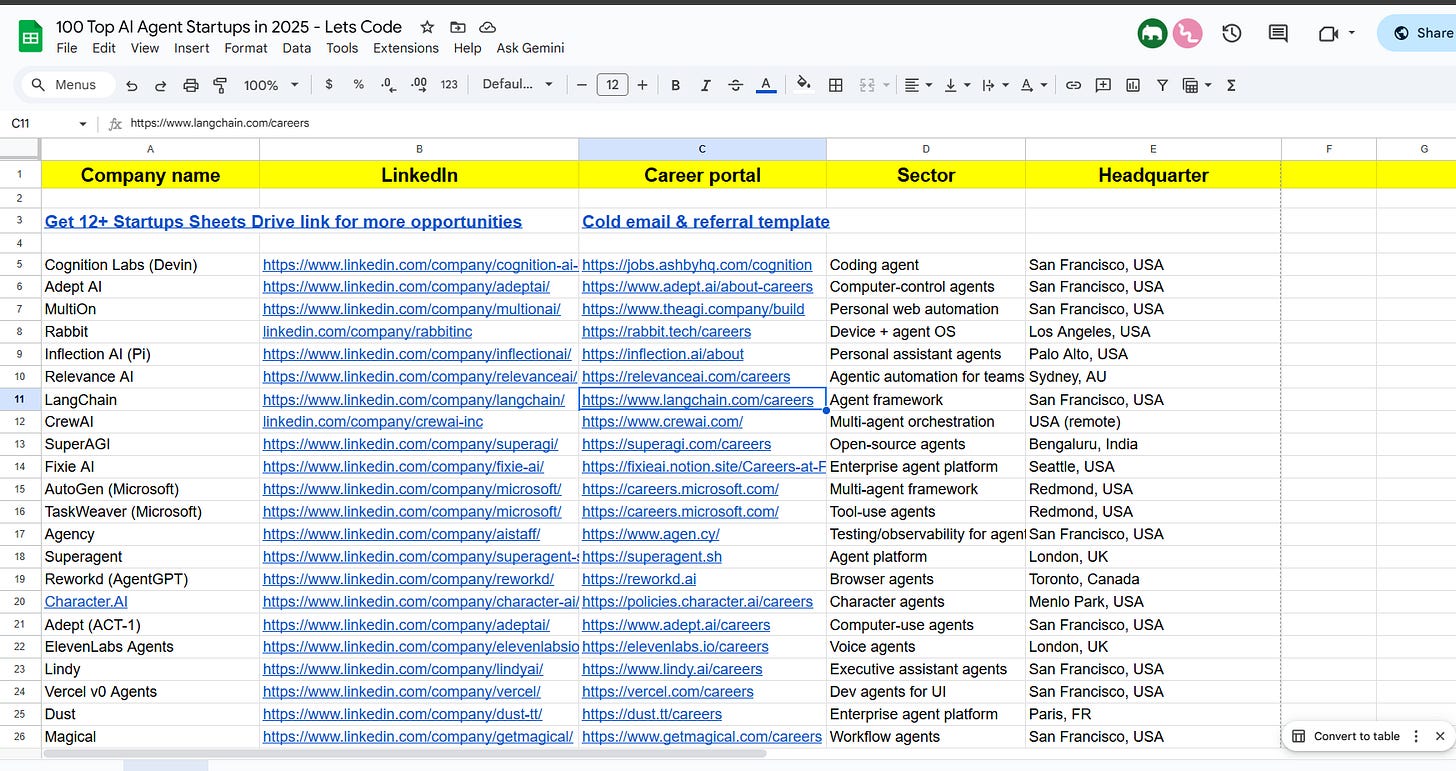Print the spreadsheet
1456x771 pixels.
[191, 85]
